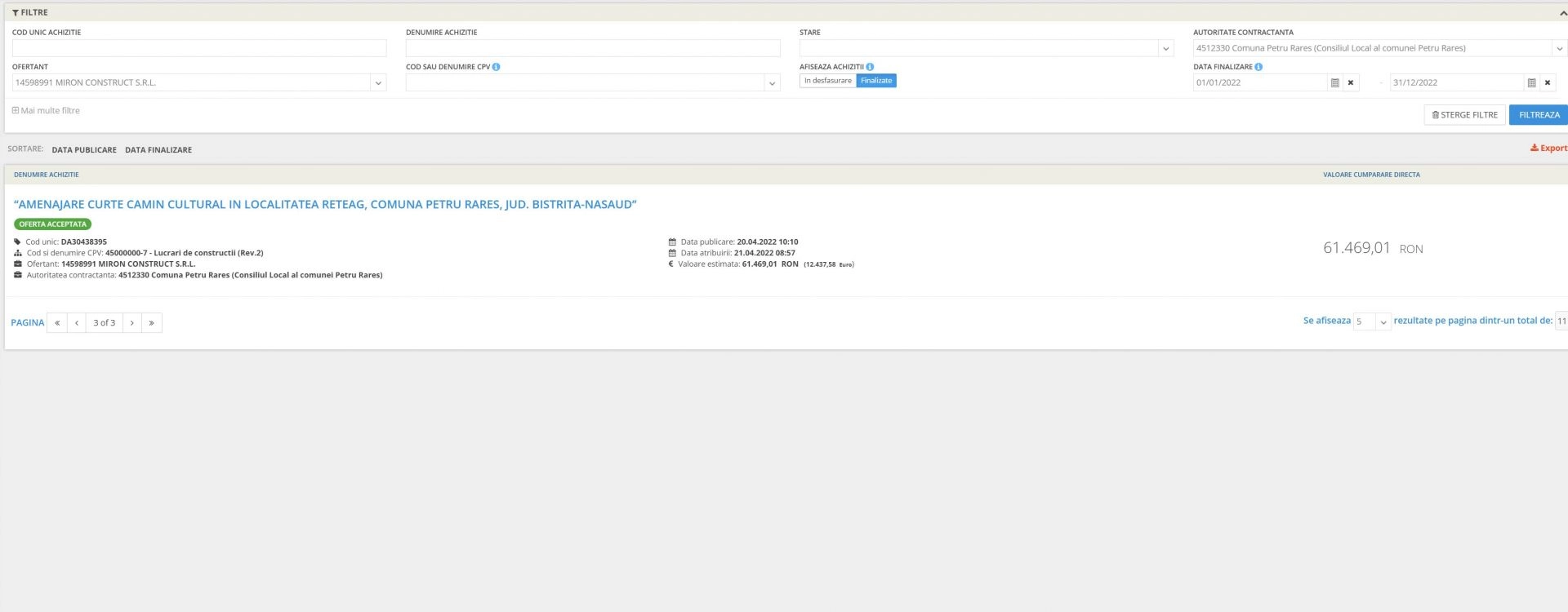Open the Ofertant dropdown list
Screen dimensions: 1568x612
tap(377, 83)
